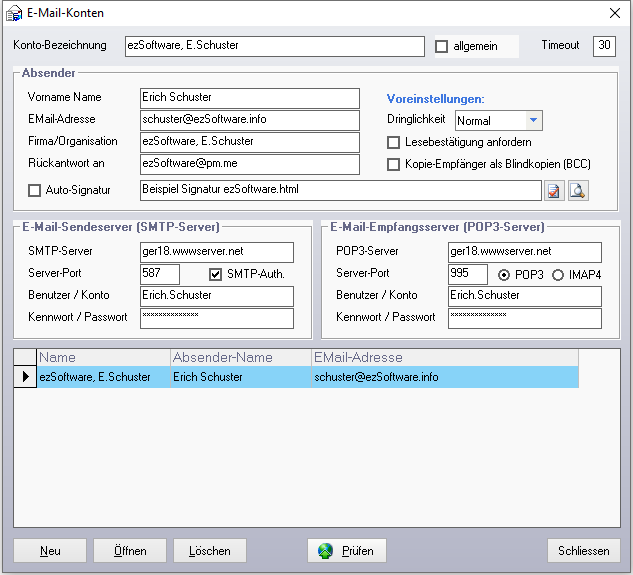This screenshot has width=633, height=575.
Task: Click the SMTP-Server input field
Action: [217, 251]
